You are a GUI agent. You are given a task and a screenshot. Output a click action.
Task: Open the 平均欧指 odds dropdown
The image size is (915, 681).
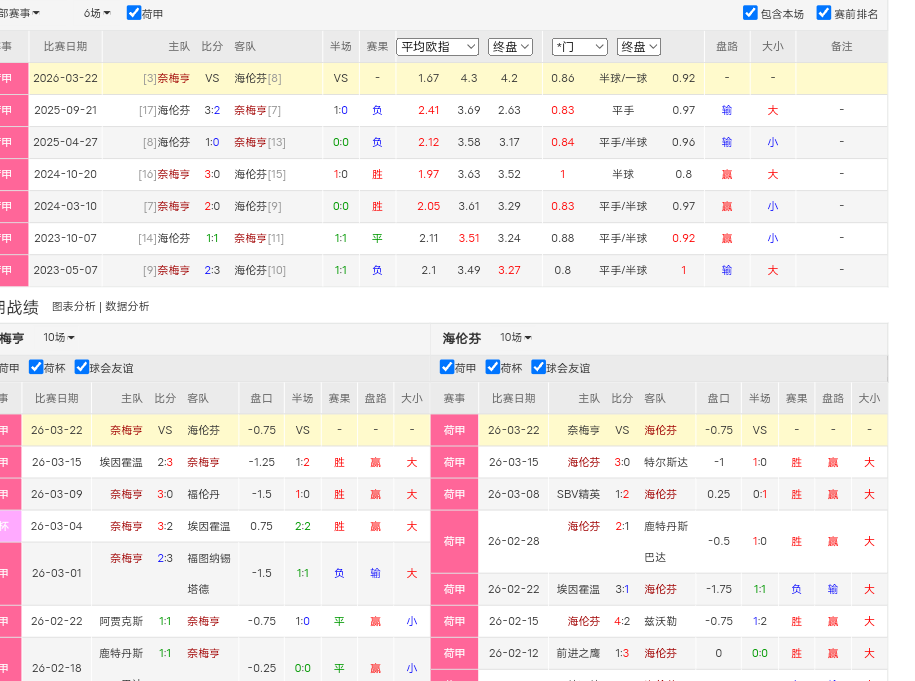pyautogui.click(x=437, y=47)
